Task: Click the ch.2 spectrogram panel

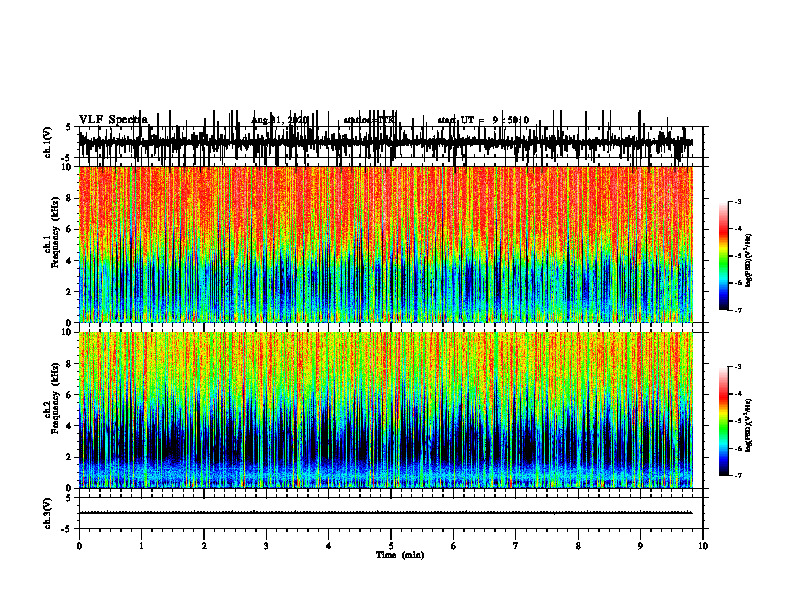Action: coord(386,410)
